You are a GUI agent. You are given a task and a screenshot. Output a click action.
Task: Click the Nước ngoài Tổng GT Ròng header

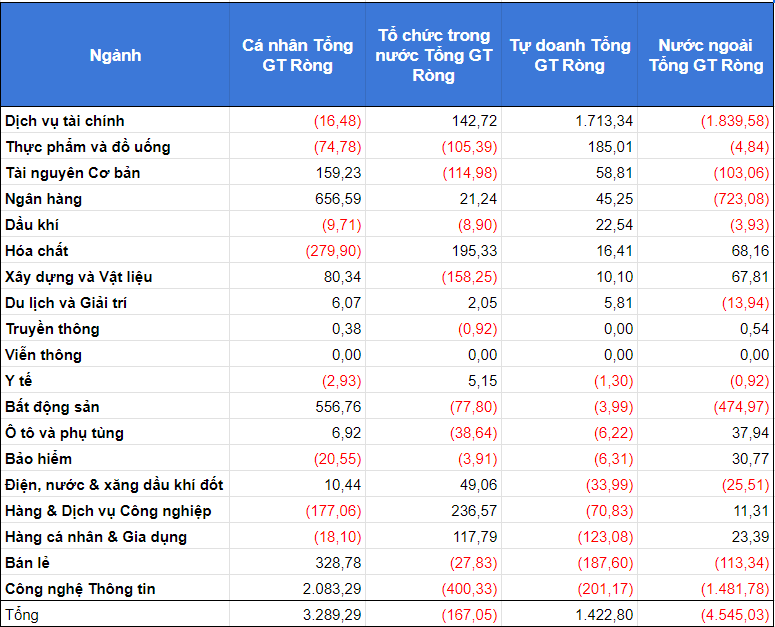pyautogui.click(x=706, y=55)
